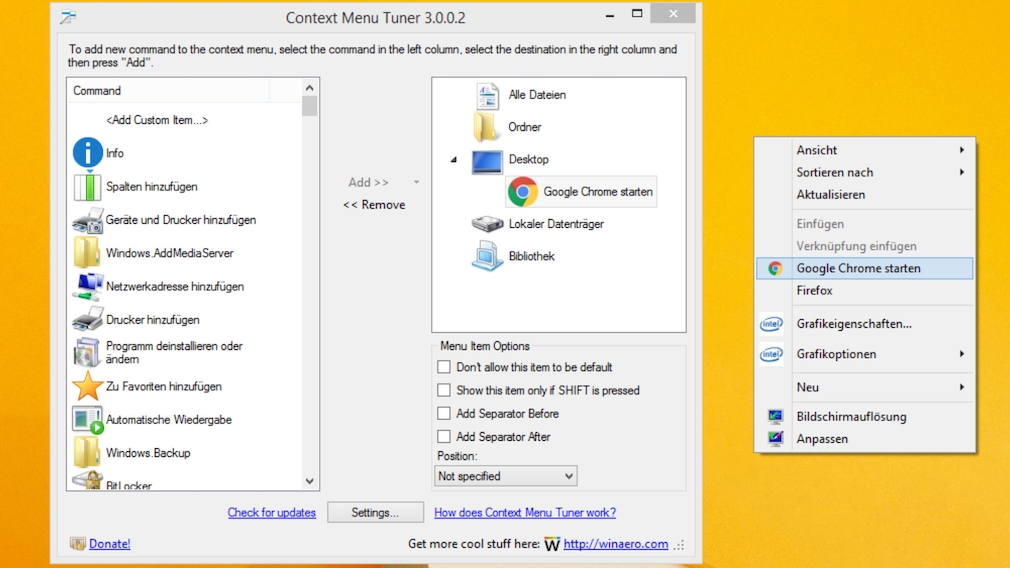Screen dimensions: 1010x568
Task: Click the Geräte und Drucker hinzufügen icon
Action: [88, 220]
